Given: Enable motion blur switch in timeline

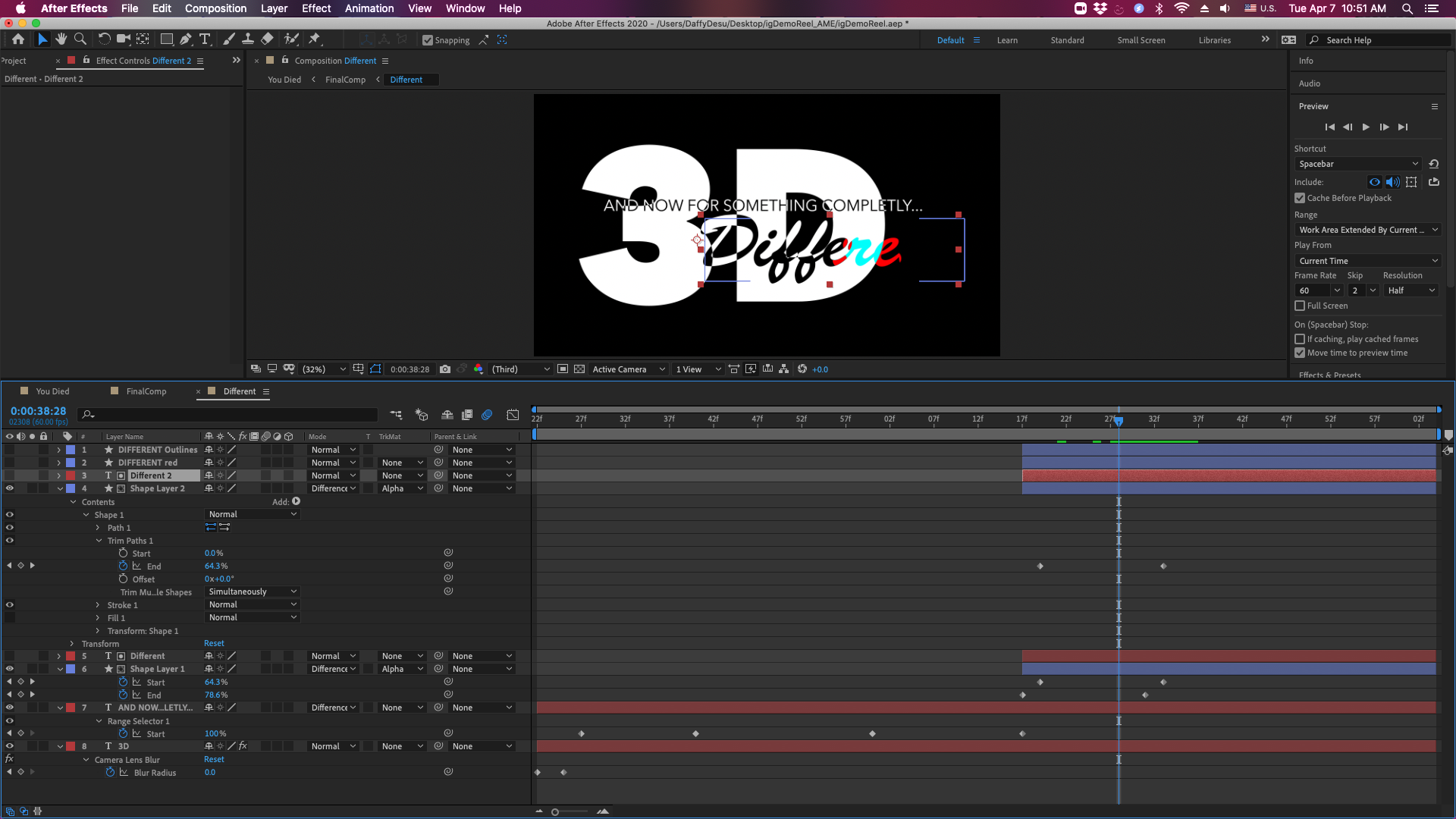Looking at the screenshot, I should pyautogui.click(x=488, y=415).
